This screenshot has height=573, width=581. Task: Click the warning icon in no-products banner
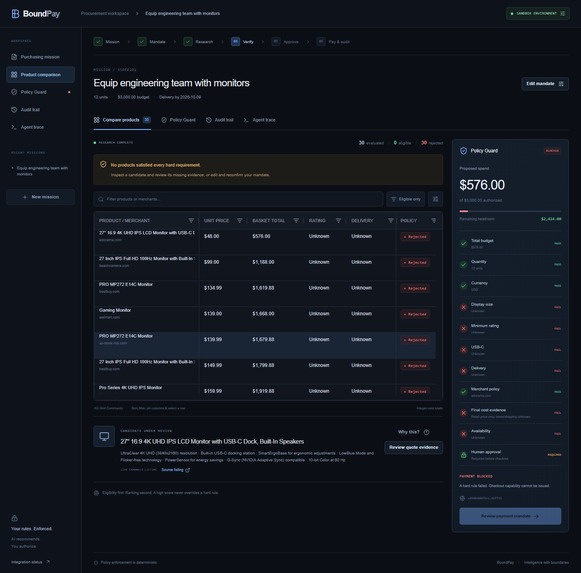103,165
